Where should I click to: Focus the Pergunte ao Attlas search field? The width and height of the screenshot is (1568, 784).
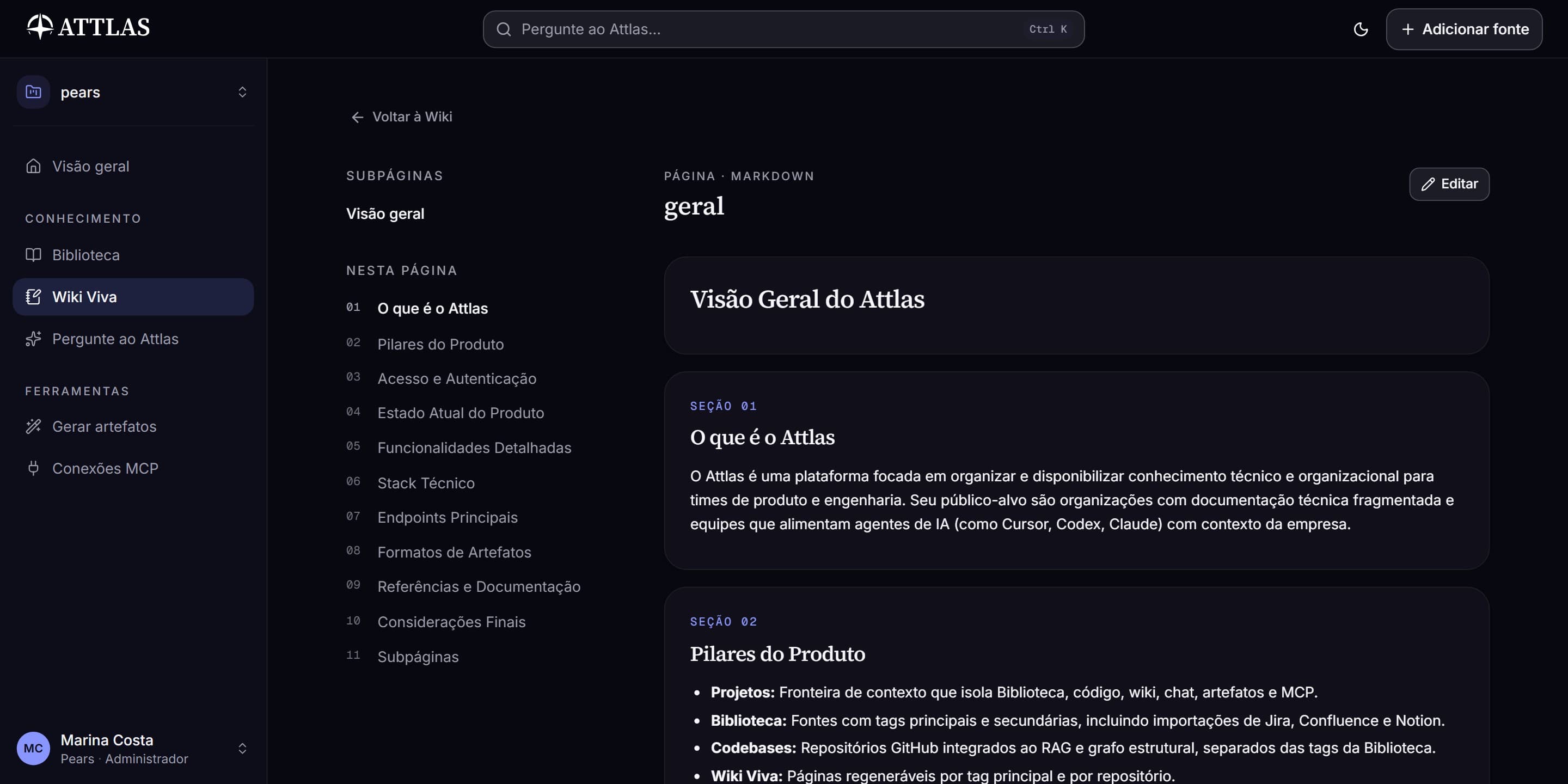point(783,29)
